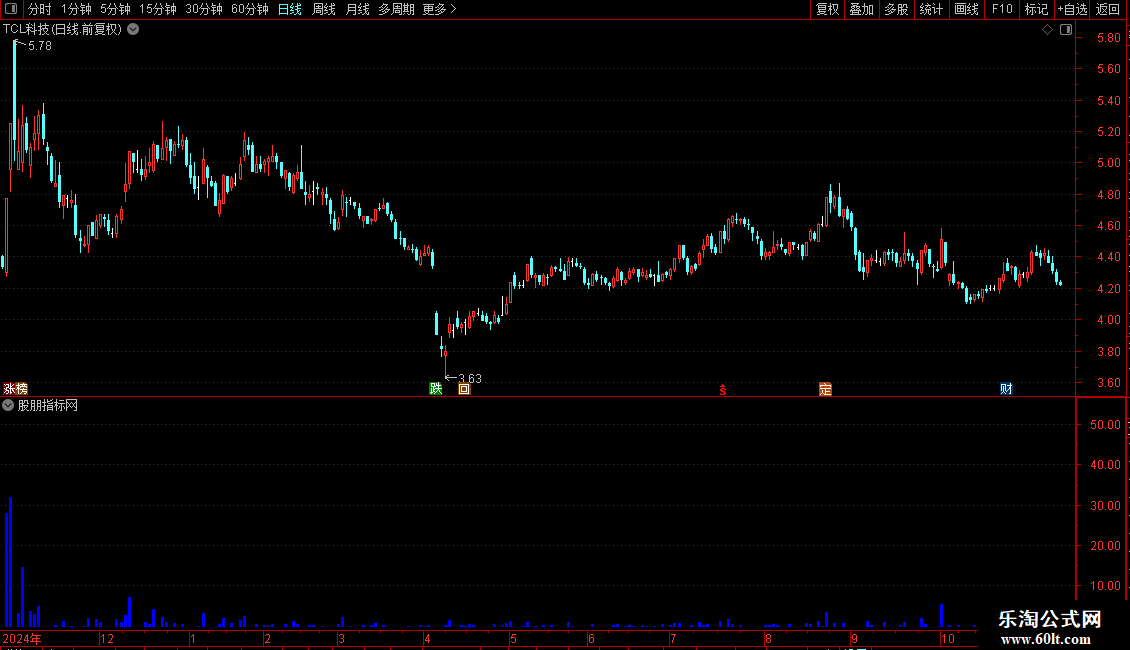Open the 统计 statistics tool
The image size is (1130, 650).
(931, 9)
